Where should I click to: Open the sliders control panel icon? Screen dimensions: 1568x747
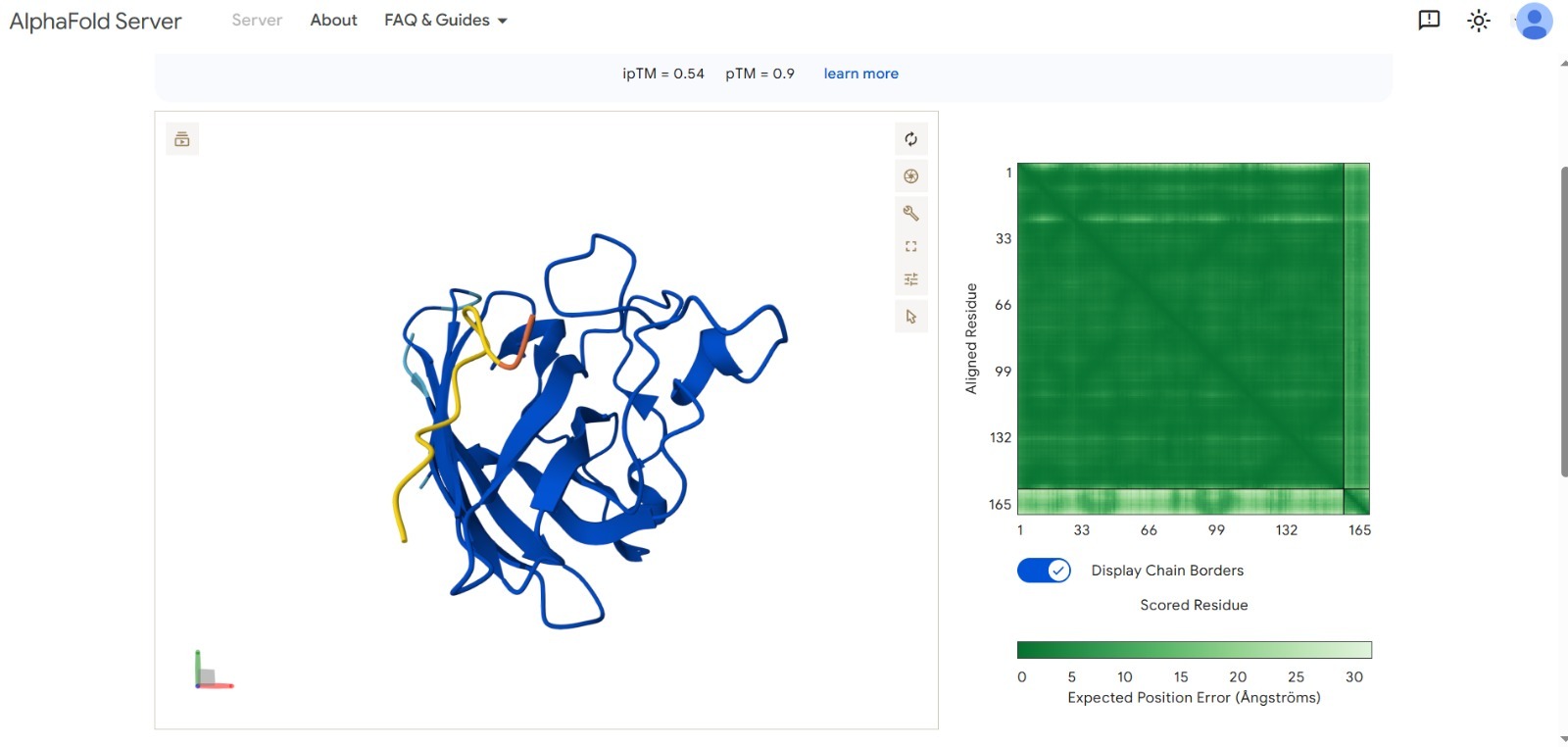tap(910, 279)
